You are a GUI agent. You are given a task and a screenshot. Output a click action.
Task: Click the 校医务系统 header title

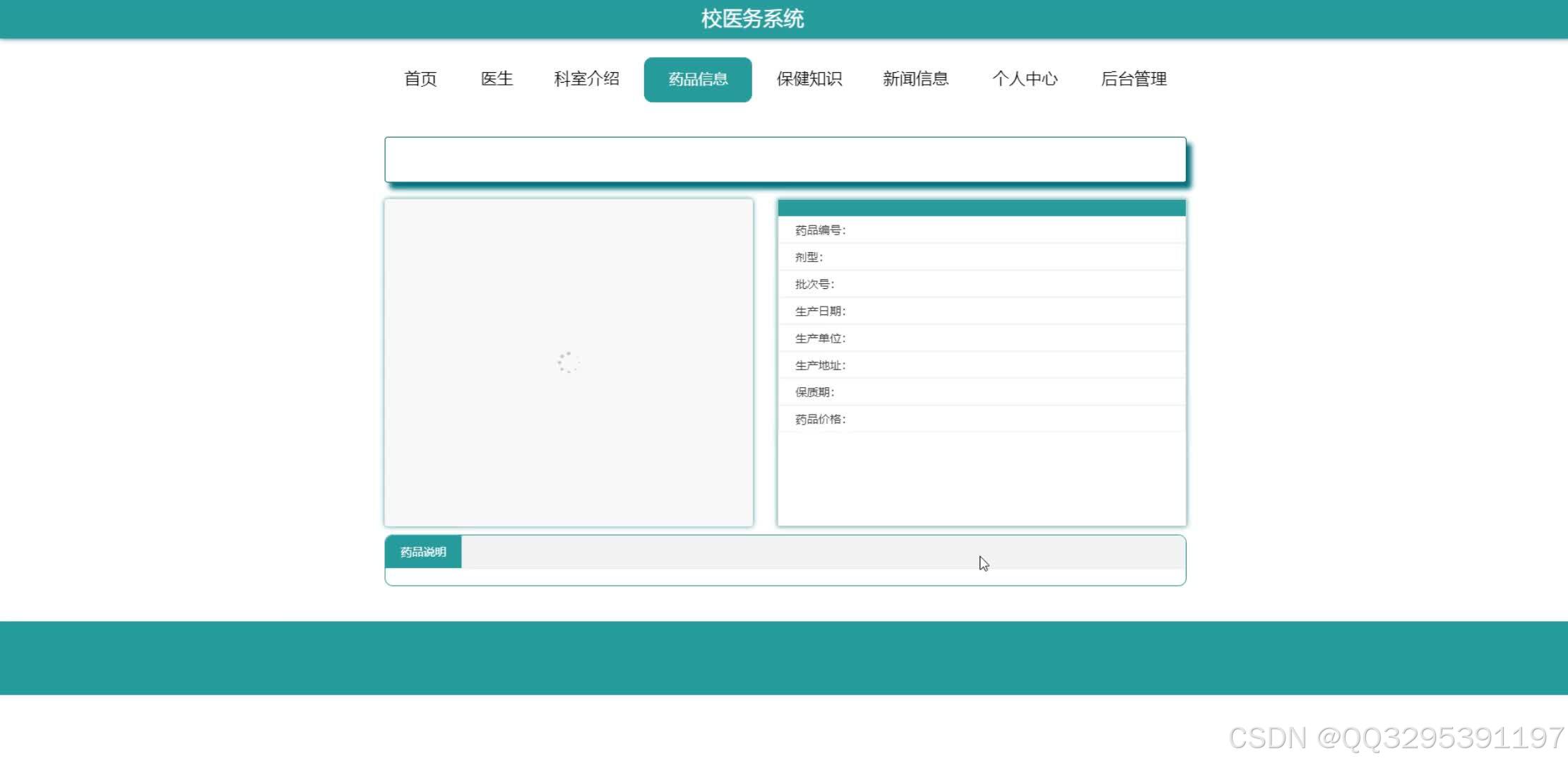pyautogui.click(x=752, y=19)
